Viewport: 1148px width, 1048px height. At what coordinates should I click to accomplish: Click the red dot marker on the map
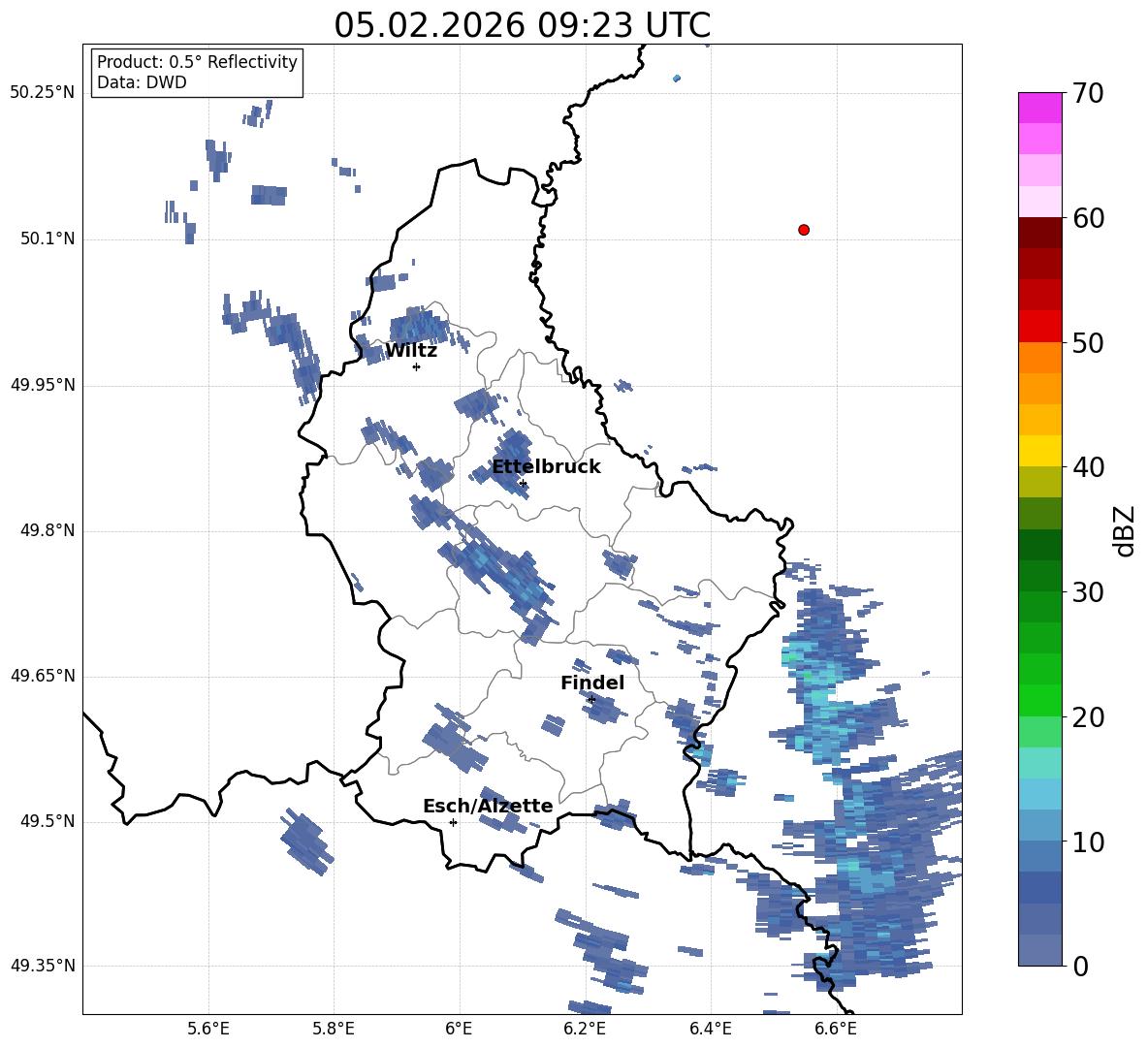tap(804, 230)
